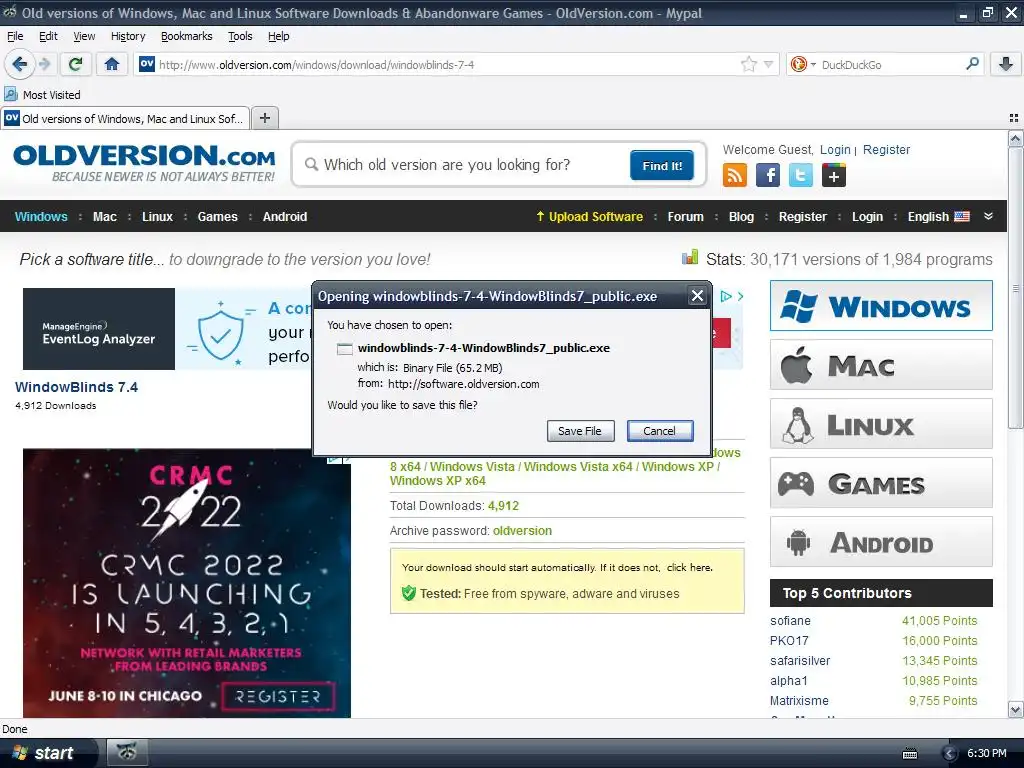The height and width of the screenshot is (768, 1024).
Task: Open the English language selector
Action: (938, 217)
